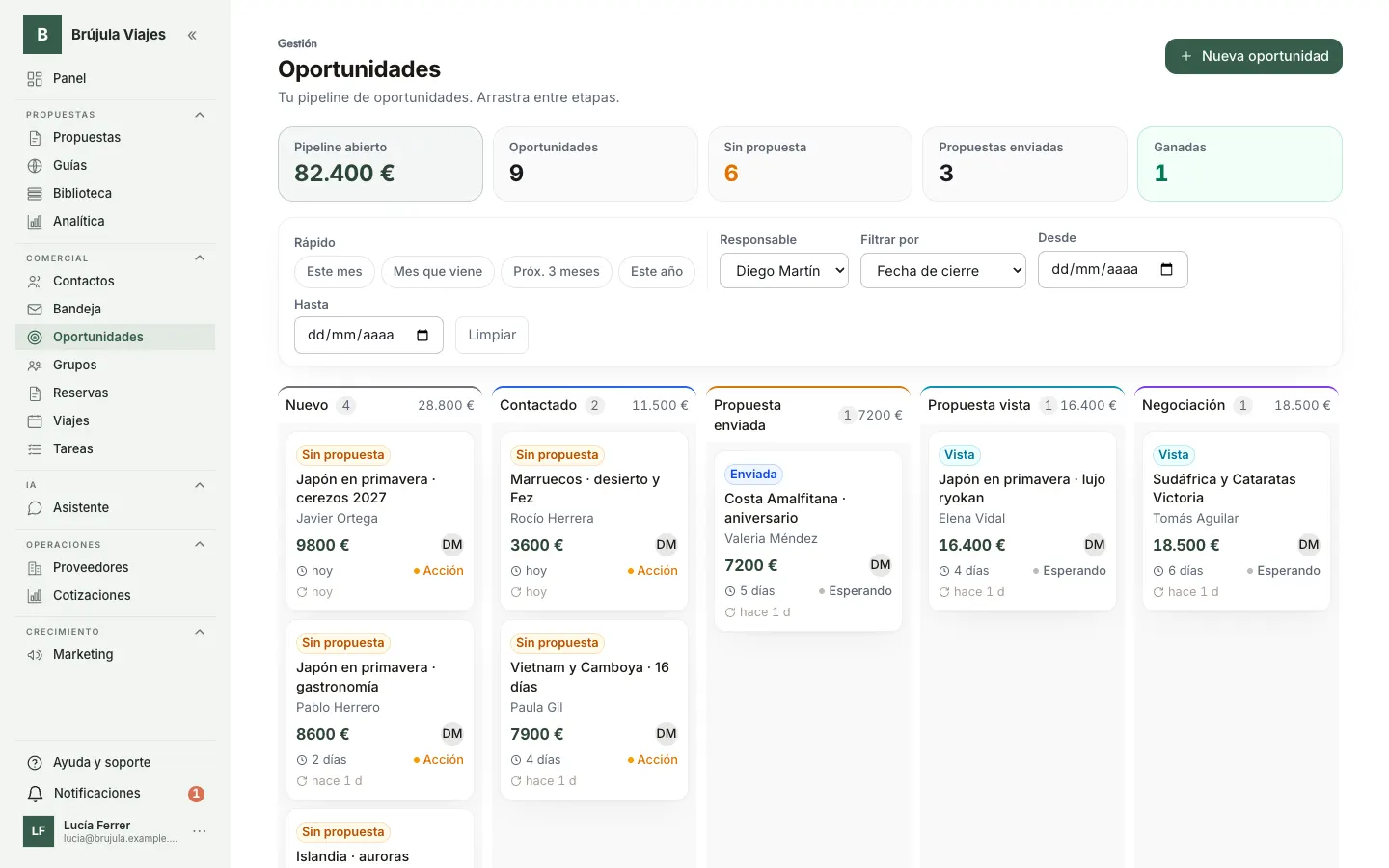Open the Viajes calendar icon
The image size is (1389, 868).
(35, 421)
